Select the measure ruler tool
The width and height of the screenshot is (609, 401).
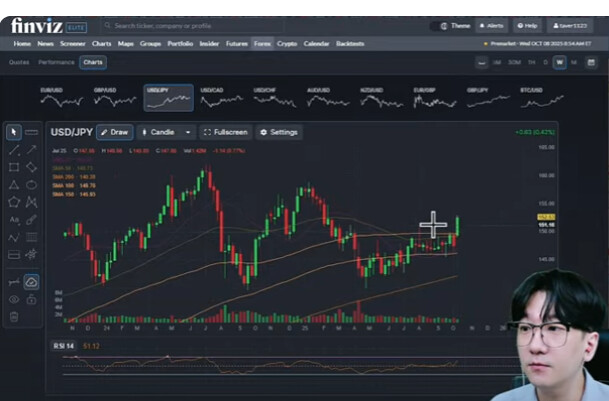[x=31, y=132]
